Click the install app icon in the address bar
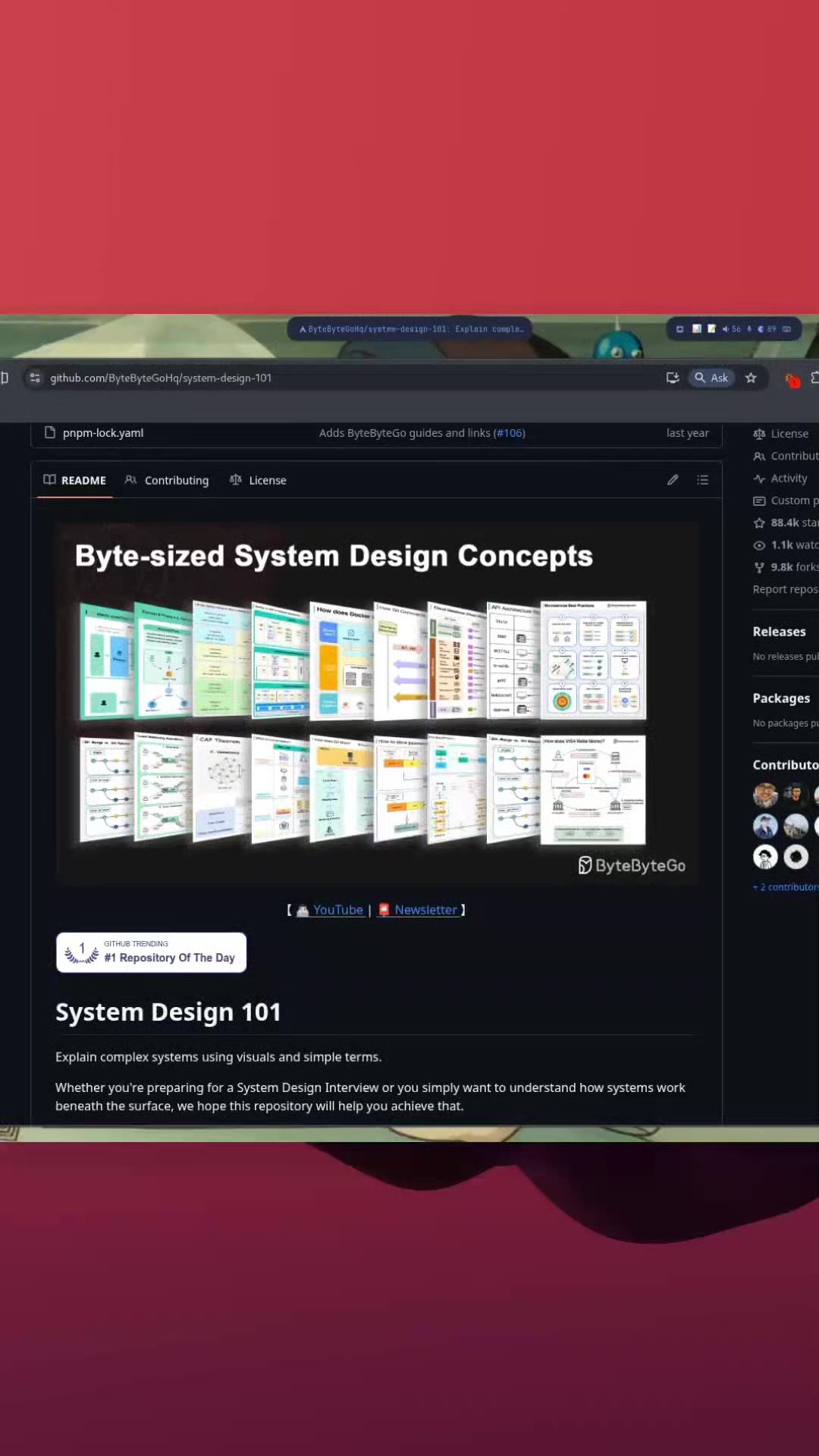 672,378
